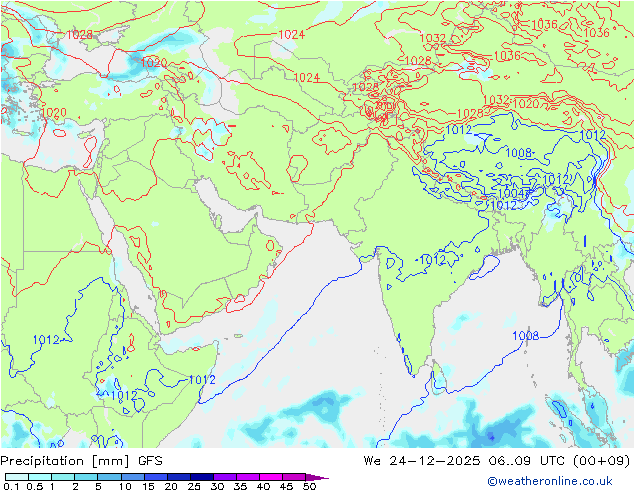Click the legend scale value '0.1'
634x490 pixels.
pos(11,486)
